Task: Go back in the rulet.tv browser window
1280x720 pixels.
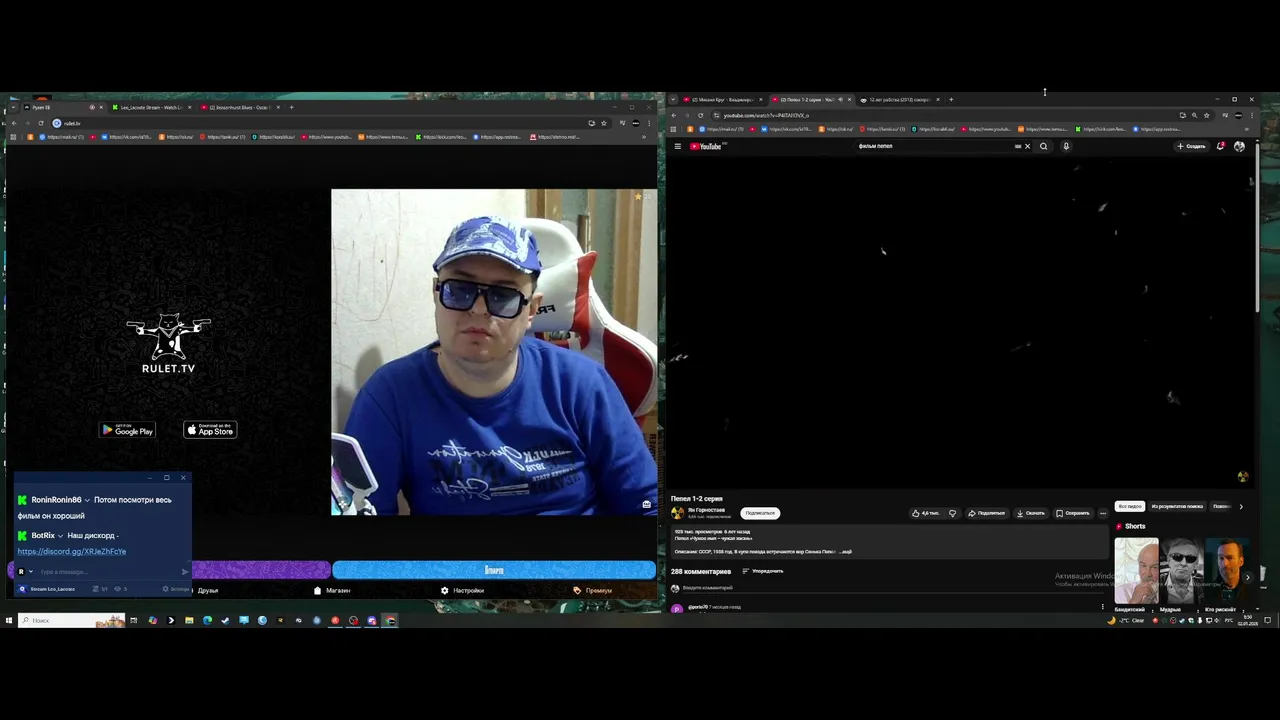Action: (13, 123)
